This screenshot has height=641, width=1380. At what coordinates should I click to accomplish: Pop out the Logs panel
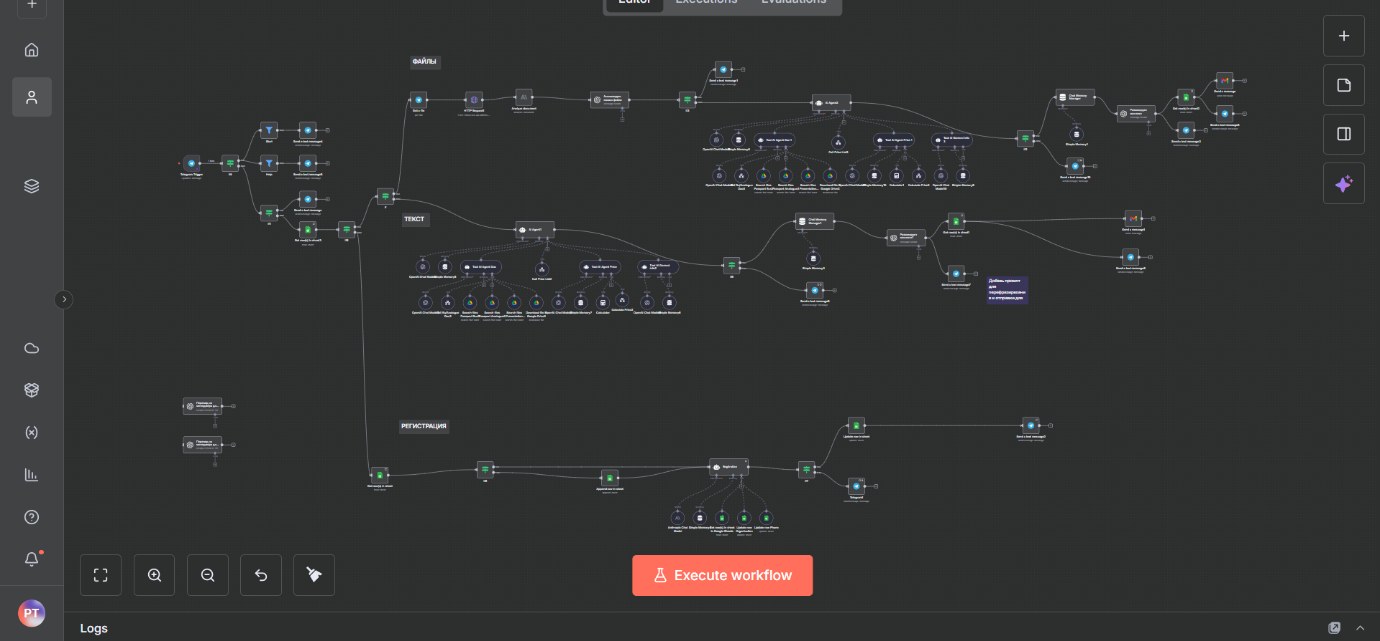point(1334,628)
